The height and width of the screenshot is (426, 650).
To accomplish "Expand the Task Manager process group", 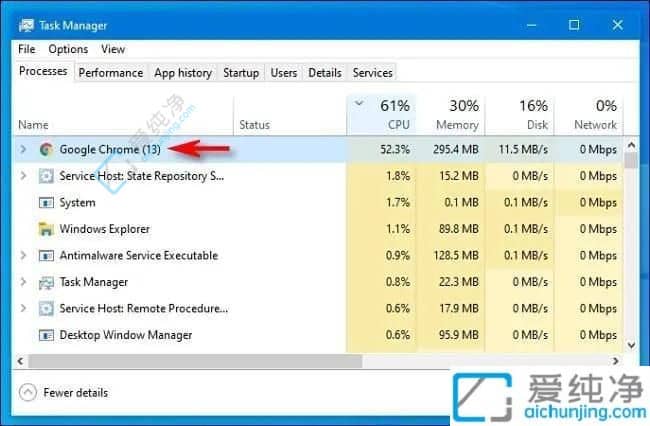I will pos(23,282).
